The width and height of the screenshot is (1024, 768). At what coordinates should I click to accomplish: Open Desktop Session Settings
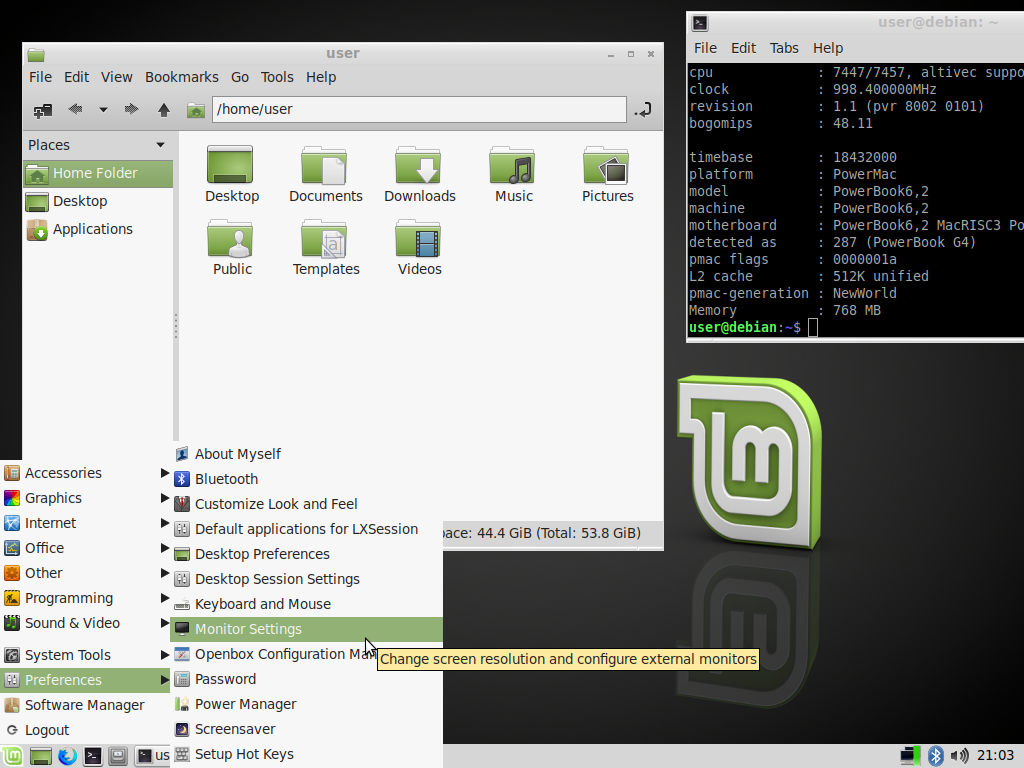306,579
